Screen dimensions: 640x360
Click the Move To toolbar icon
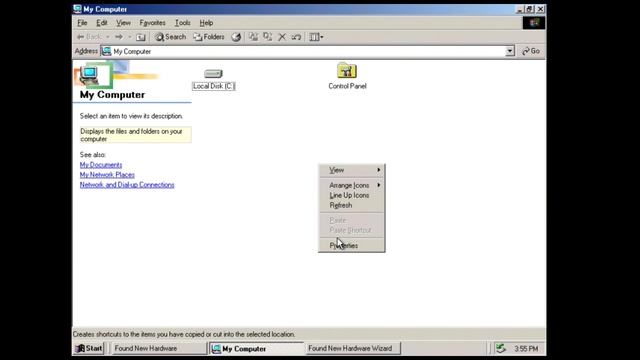[253, 37]
